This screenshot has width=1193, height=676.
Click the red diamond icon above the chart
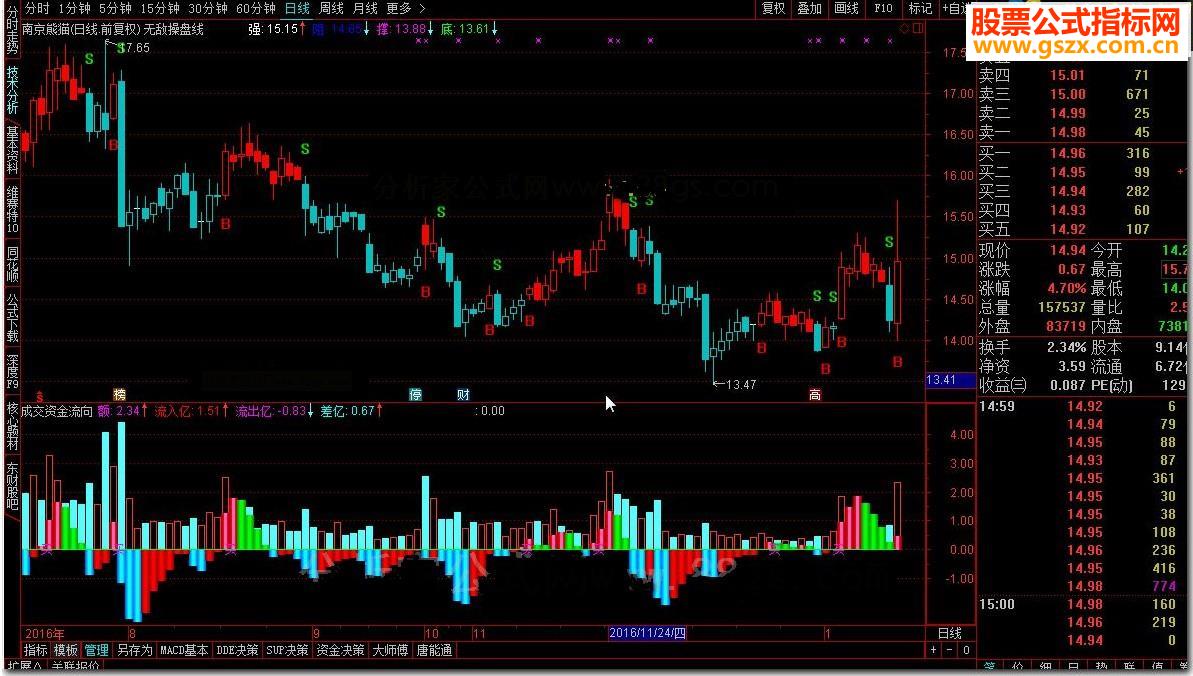pyautogui.click(x=905, y=28)
